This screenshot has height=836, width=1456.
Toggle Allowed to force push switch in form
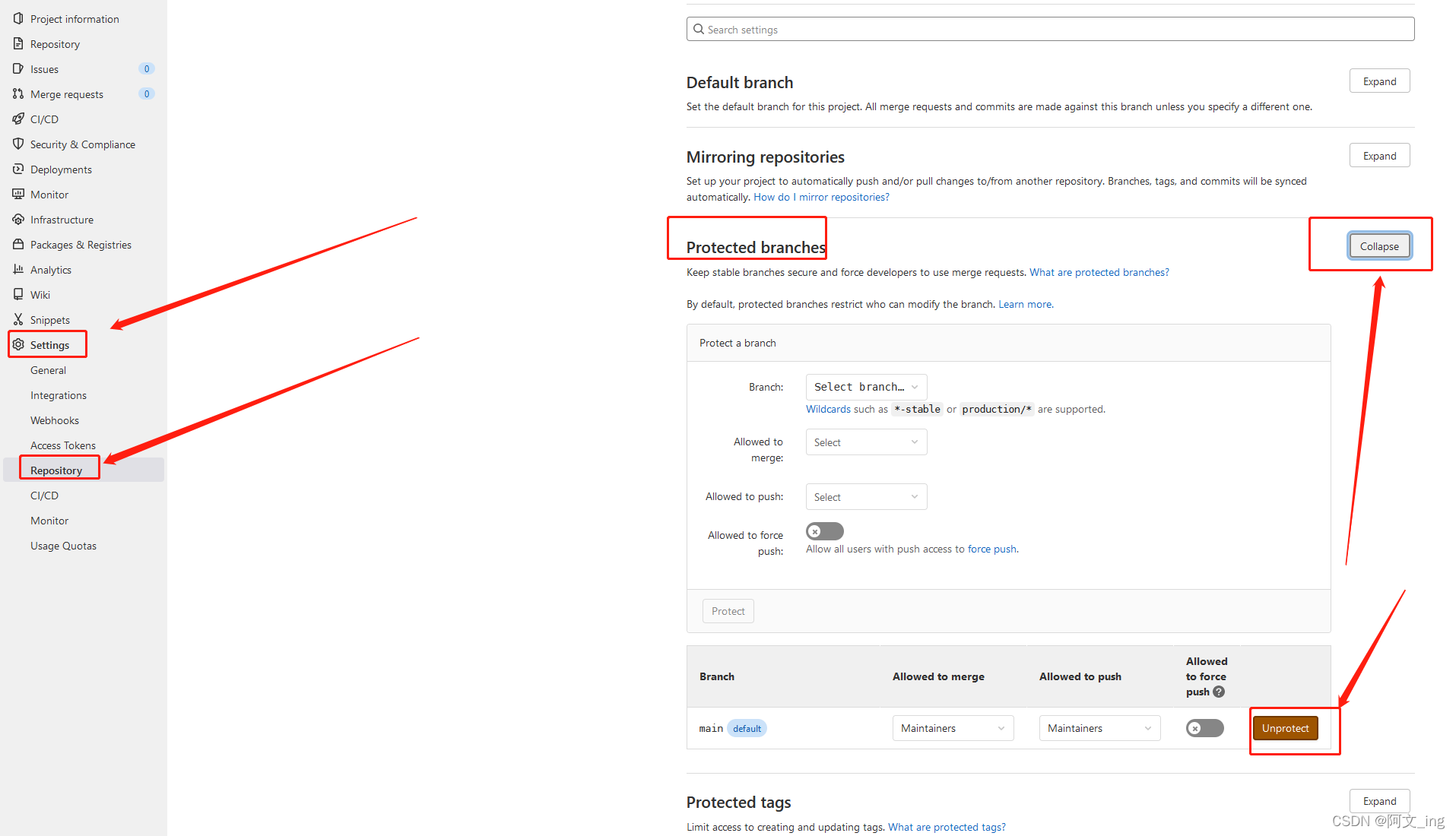824,531
